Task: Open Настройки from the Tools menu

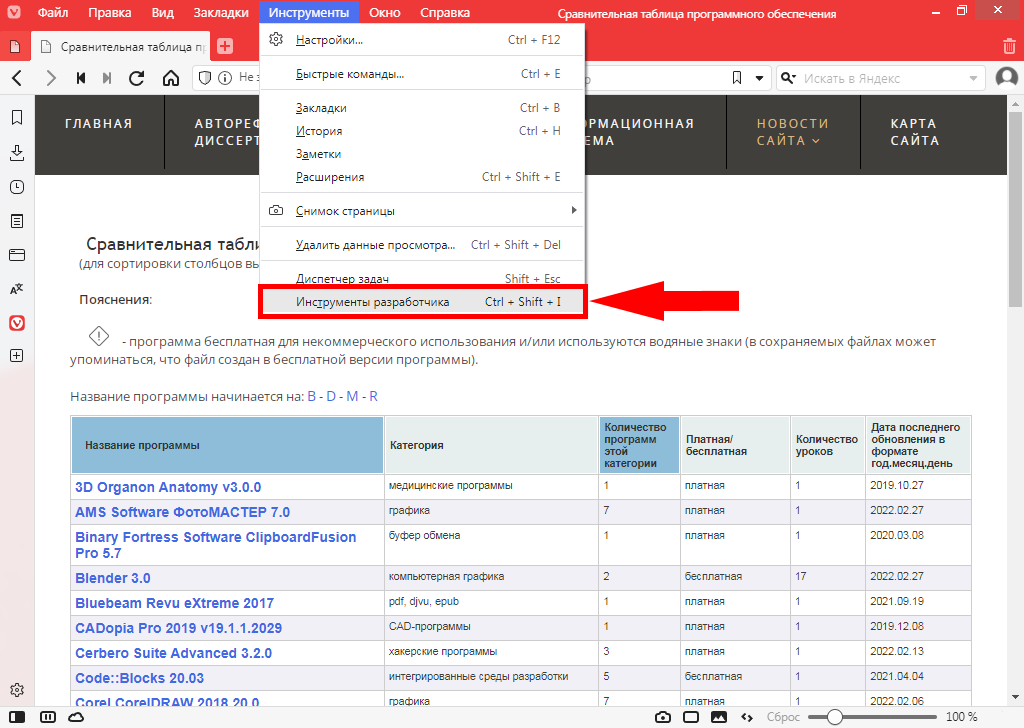Action: (329, 40)
